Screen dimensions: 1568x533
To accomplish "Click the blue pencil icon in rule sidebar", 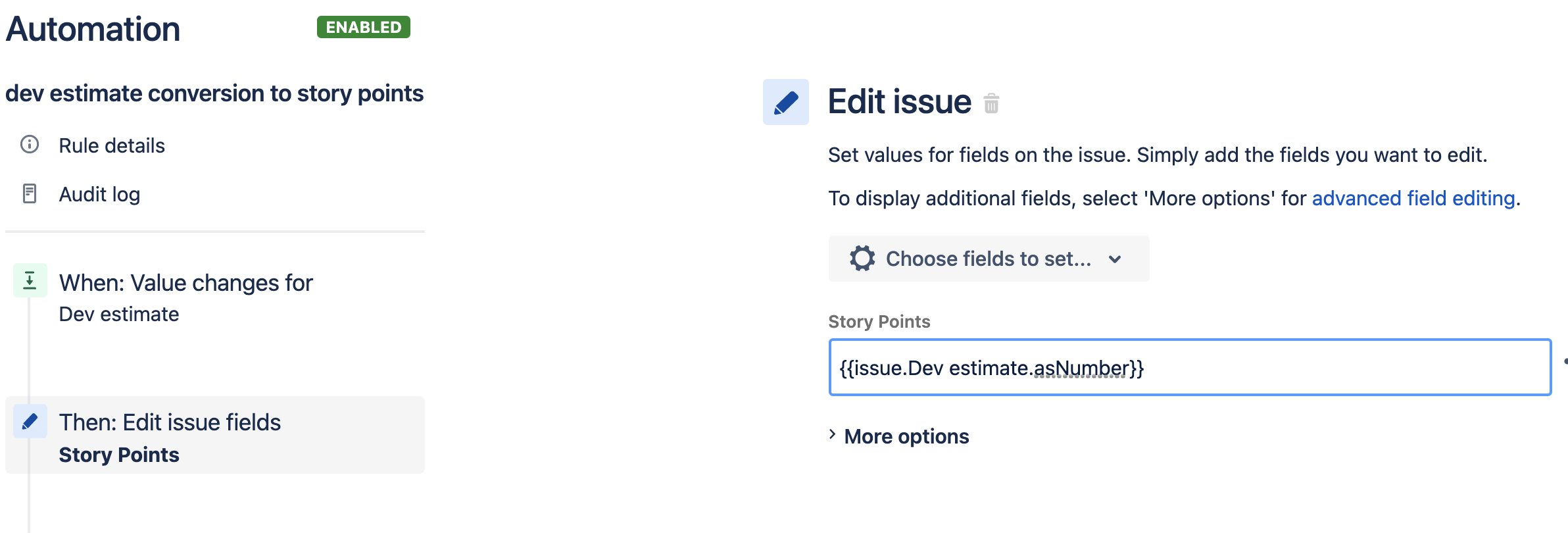I will point(30,421).
